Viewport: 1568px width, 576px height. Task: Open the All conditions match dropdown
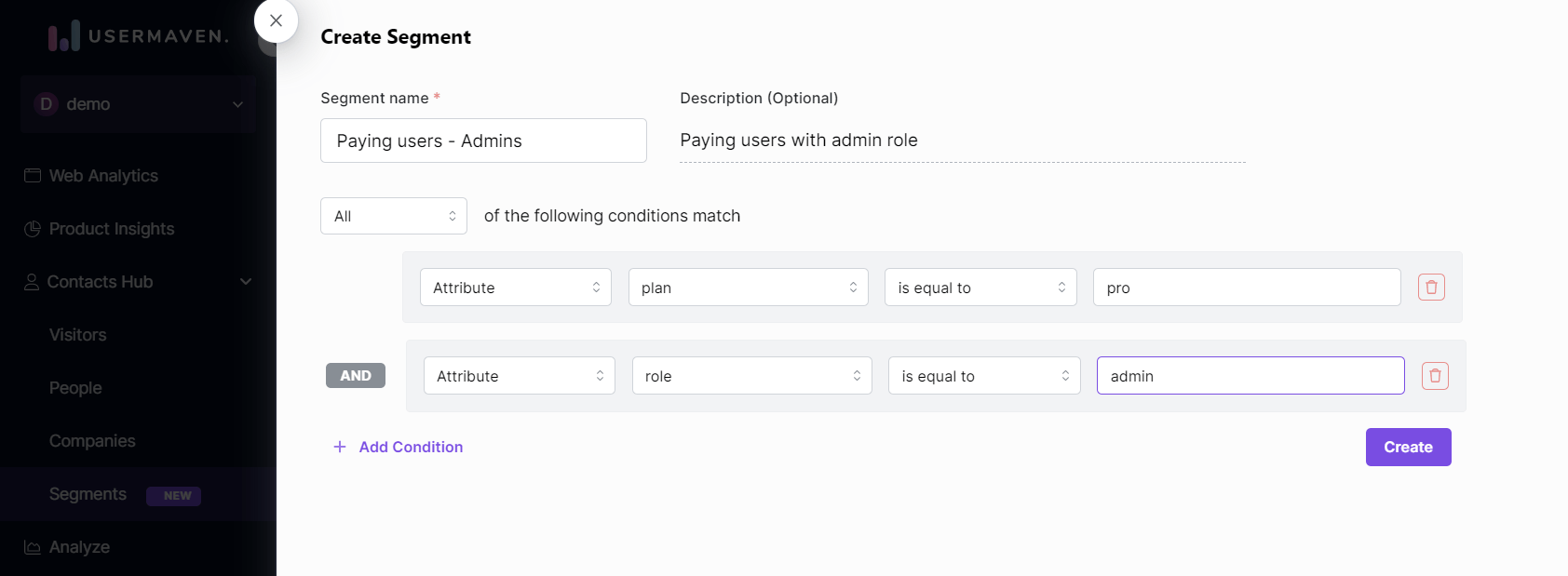[x=393, y=215]
